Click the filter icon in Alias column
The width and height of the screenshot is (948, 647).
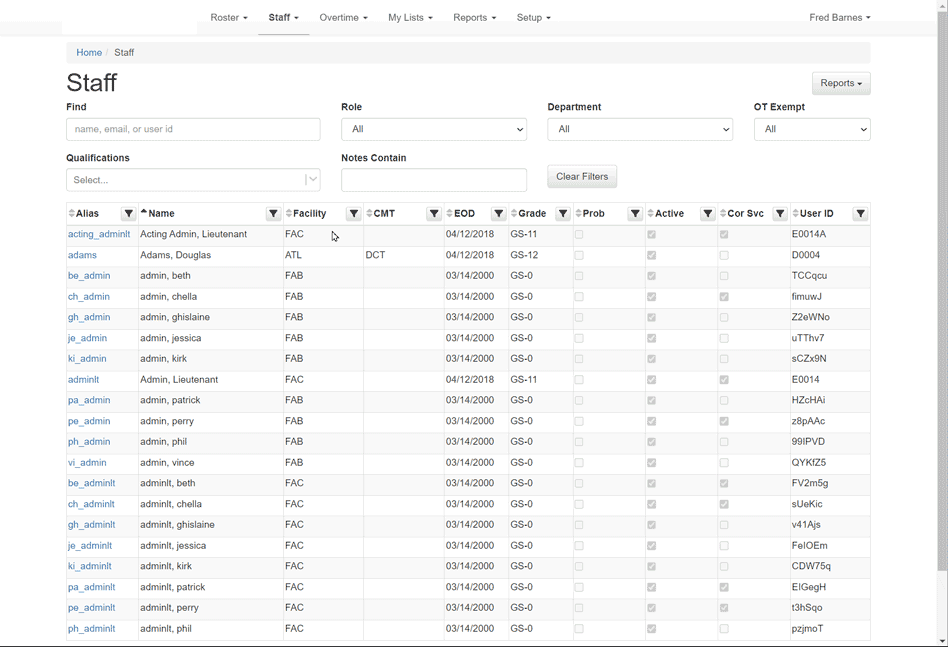tap(128, 214)
